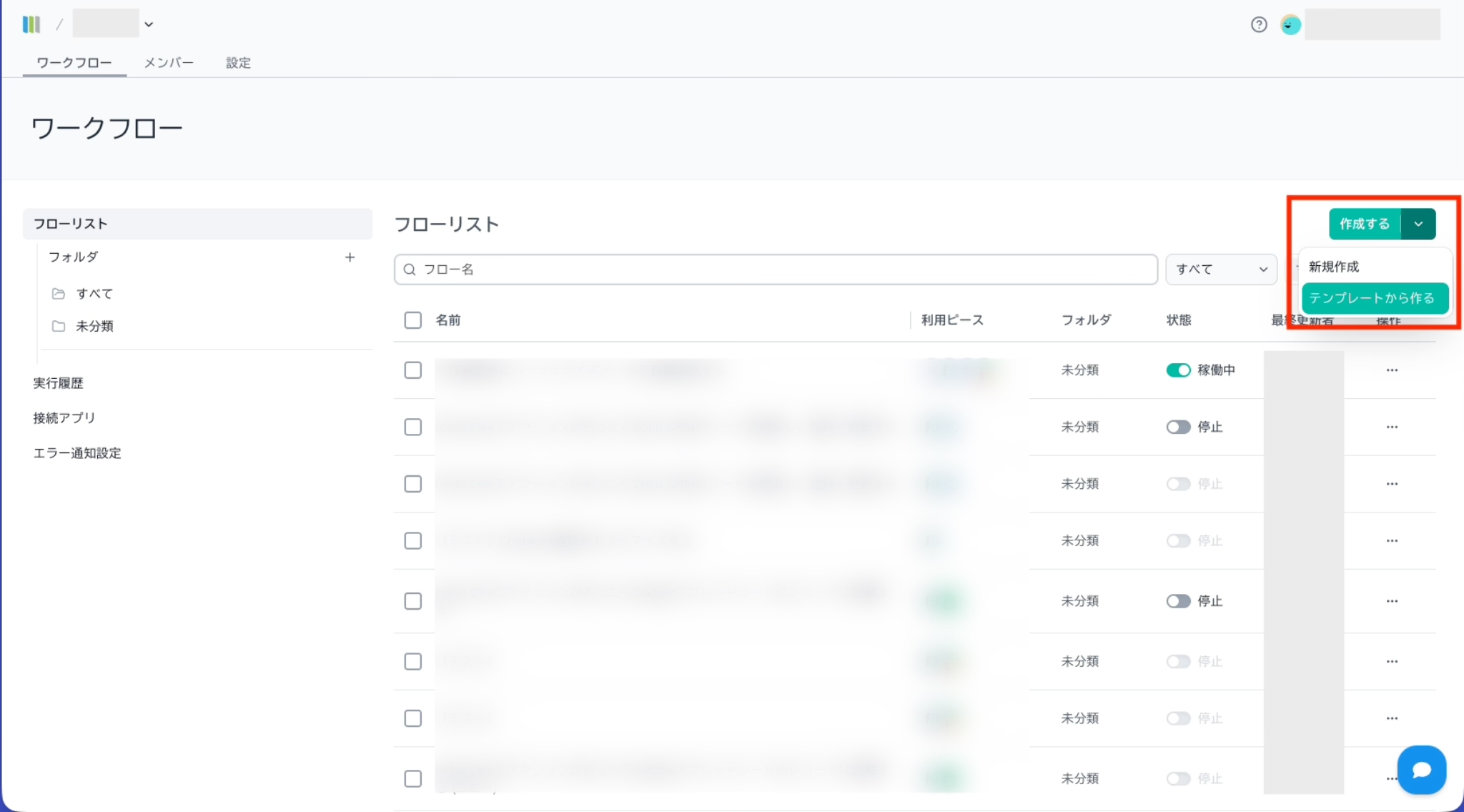Click the 未分類 folder icon
The image size is (1464, 812).
coord(59,326)
